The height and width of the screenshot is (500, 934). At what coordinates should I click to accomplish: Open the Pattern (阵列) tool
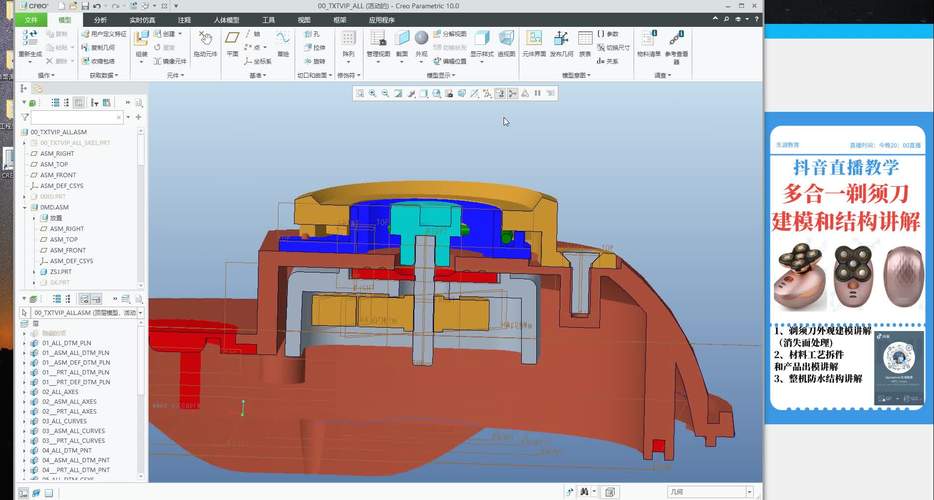coord(348,39)
